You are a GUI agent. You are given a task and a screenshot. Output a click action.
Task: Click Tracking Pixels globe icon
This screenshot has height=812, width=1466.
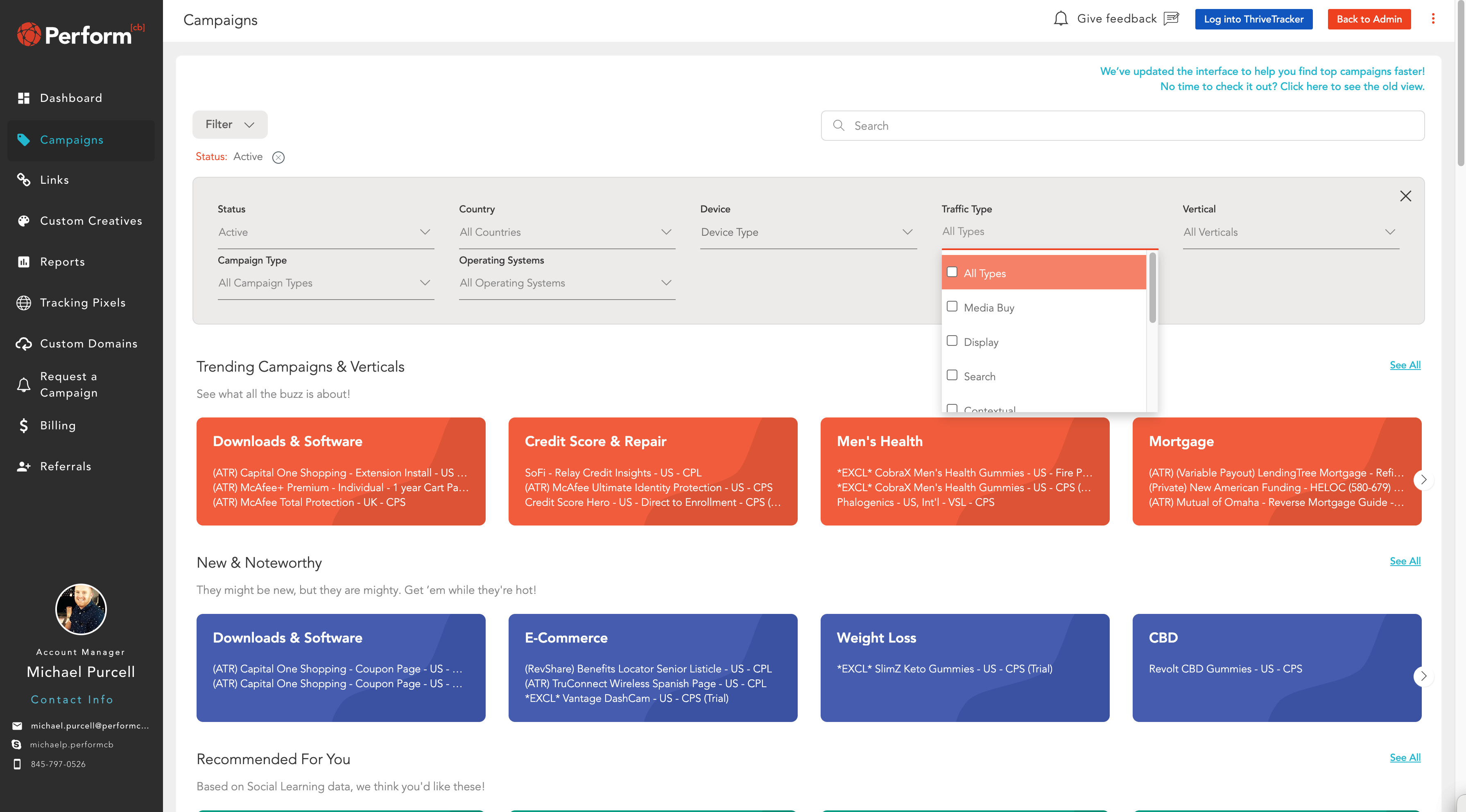(23, 302)
